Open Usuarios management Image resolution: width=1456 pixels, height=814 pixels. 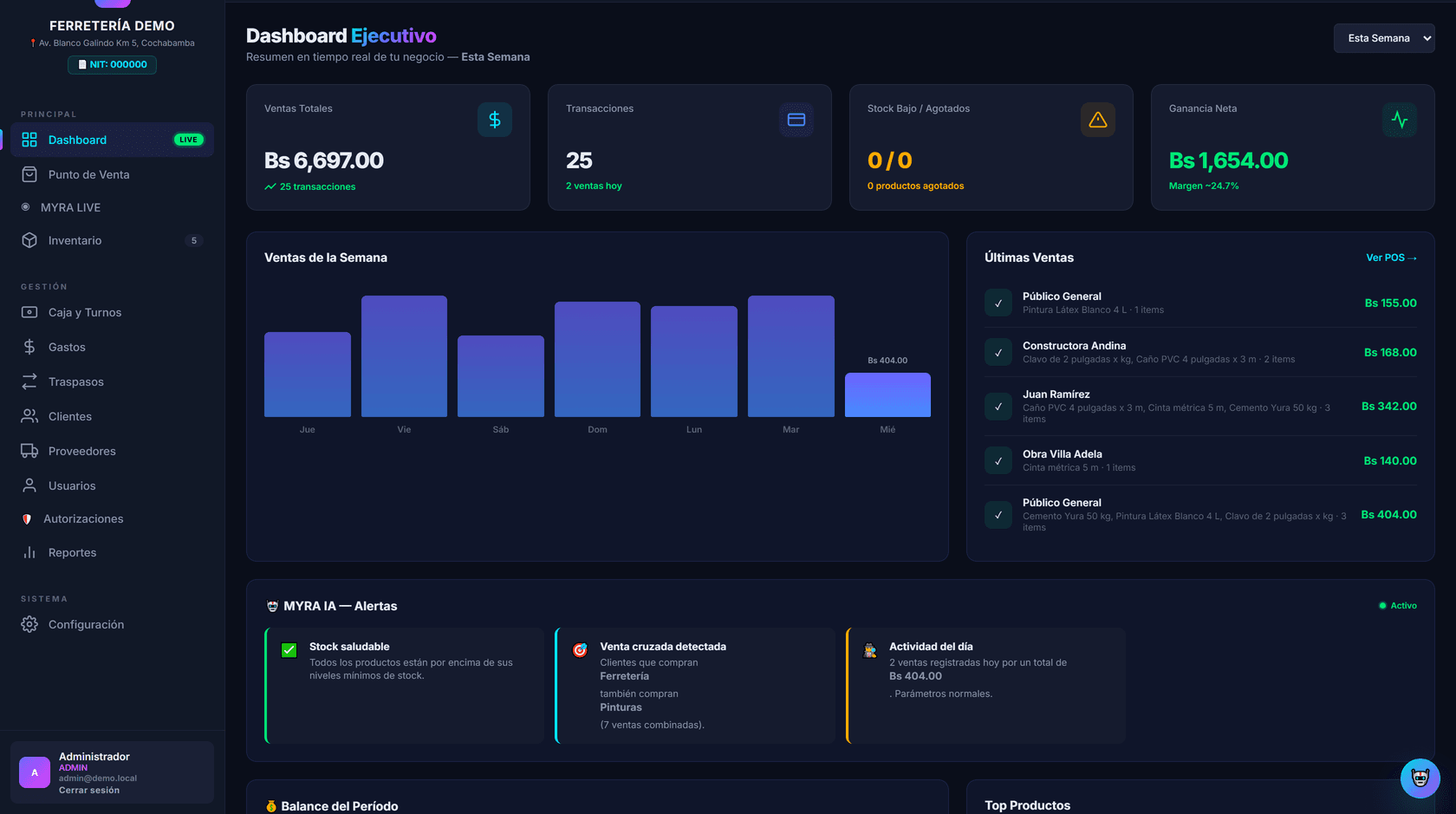(112, 485)
